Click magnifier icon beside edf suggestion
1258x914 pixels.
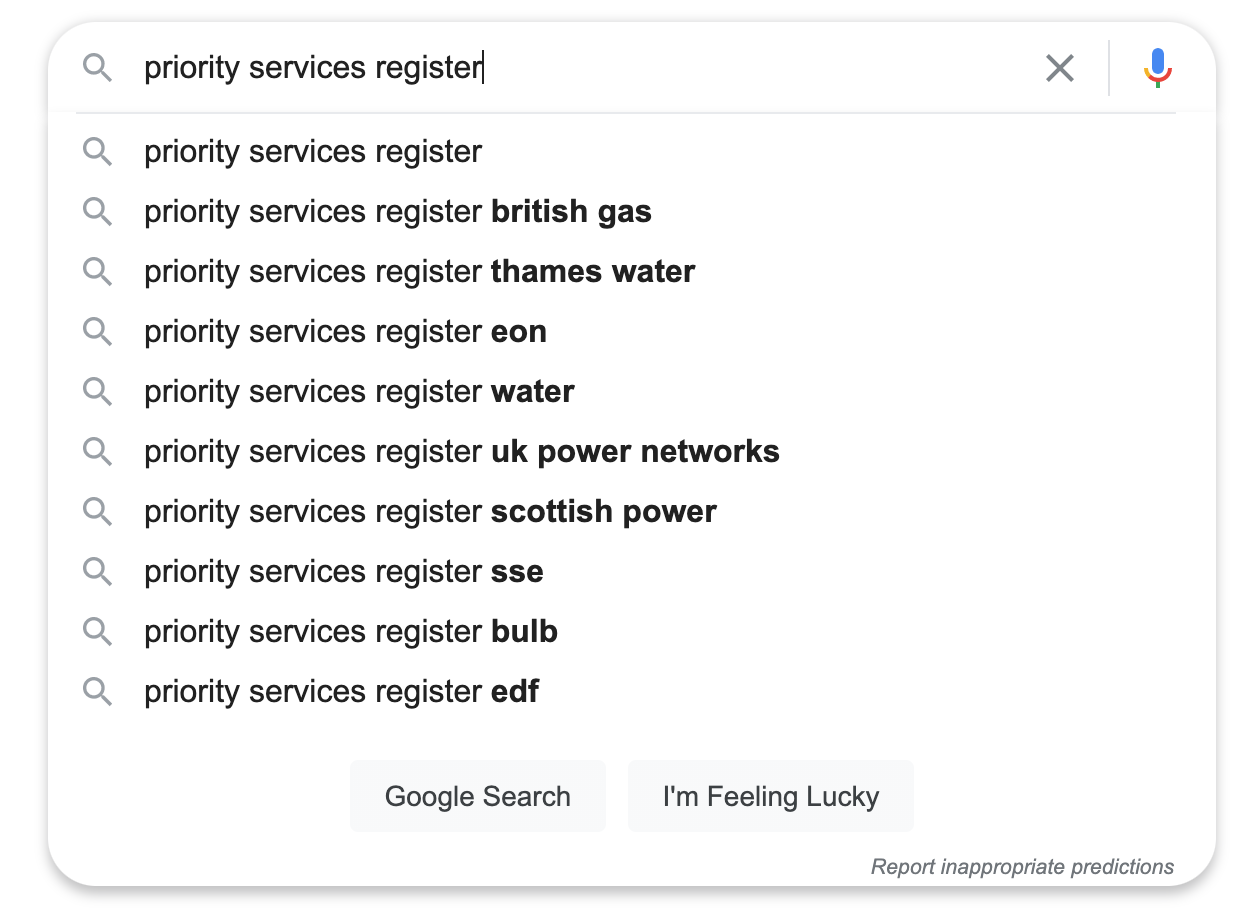pyautogui.click(x=97, y=692)
